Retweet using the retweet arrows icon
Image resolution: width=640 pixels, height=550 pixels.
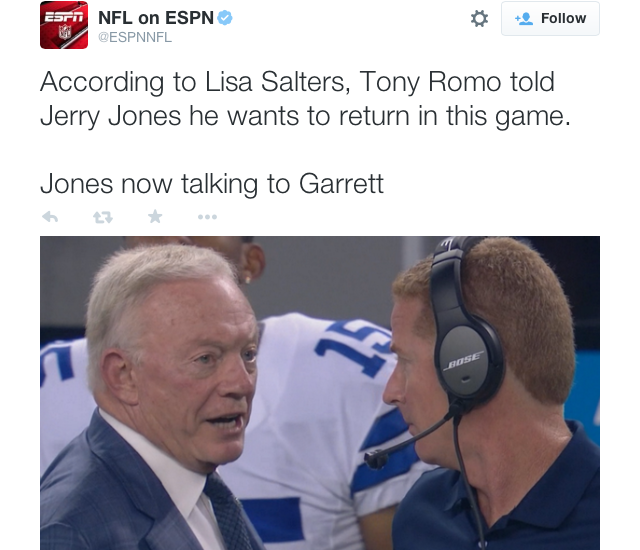pyautogui.click(x=102, y=217)
